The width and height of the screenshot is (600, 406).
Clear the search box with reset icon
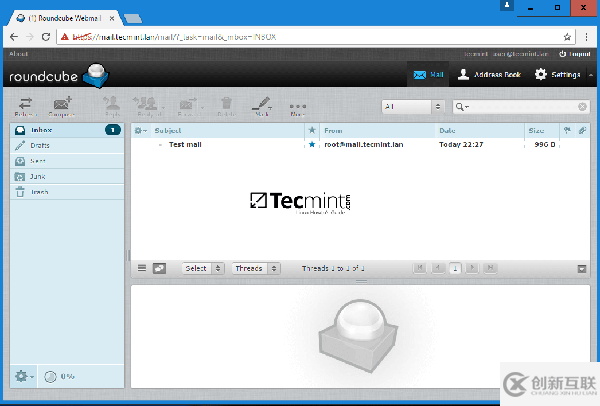click(582, 107)
